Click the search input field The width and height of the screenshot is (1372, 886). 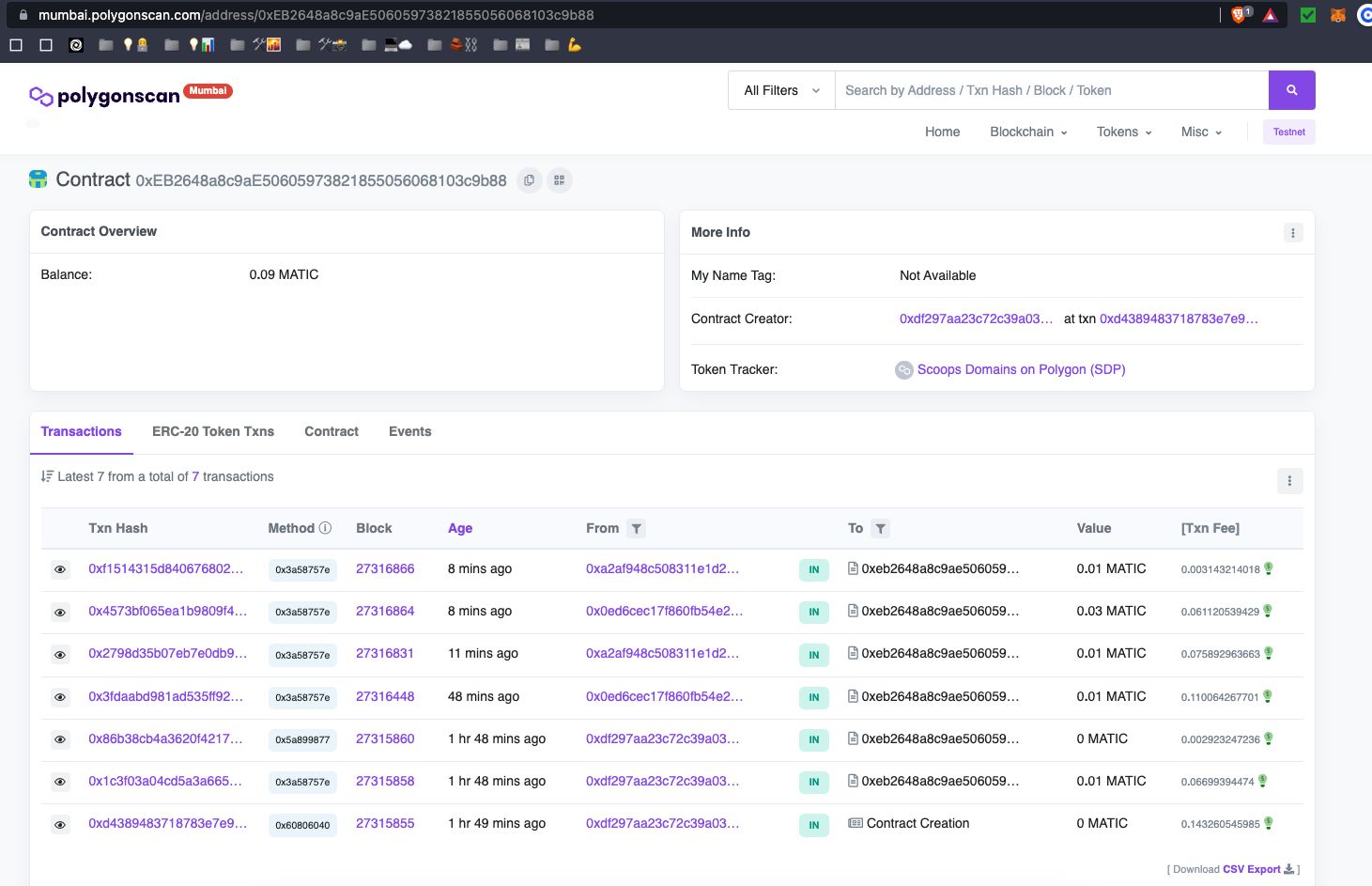pyautogui.click(x=1052, y=90)
